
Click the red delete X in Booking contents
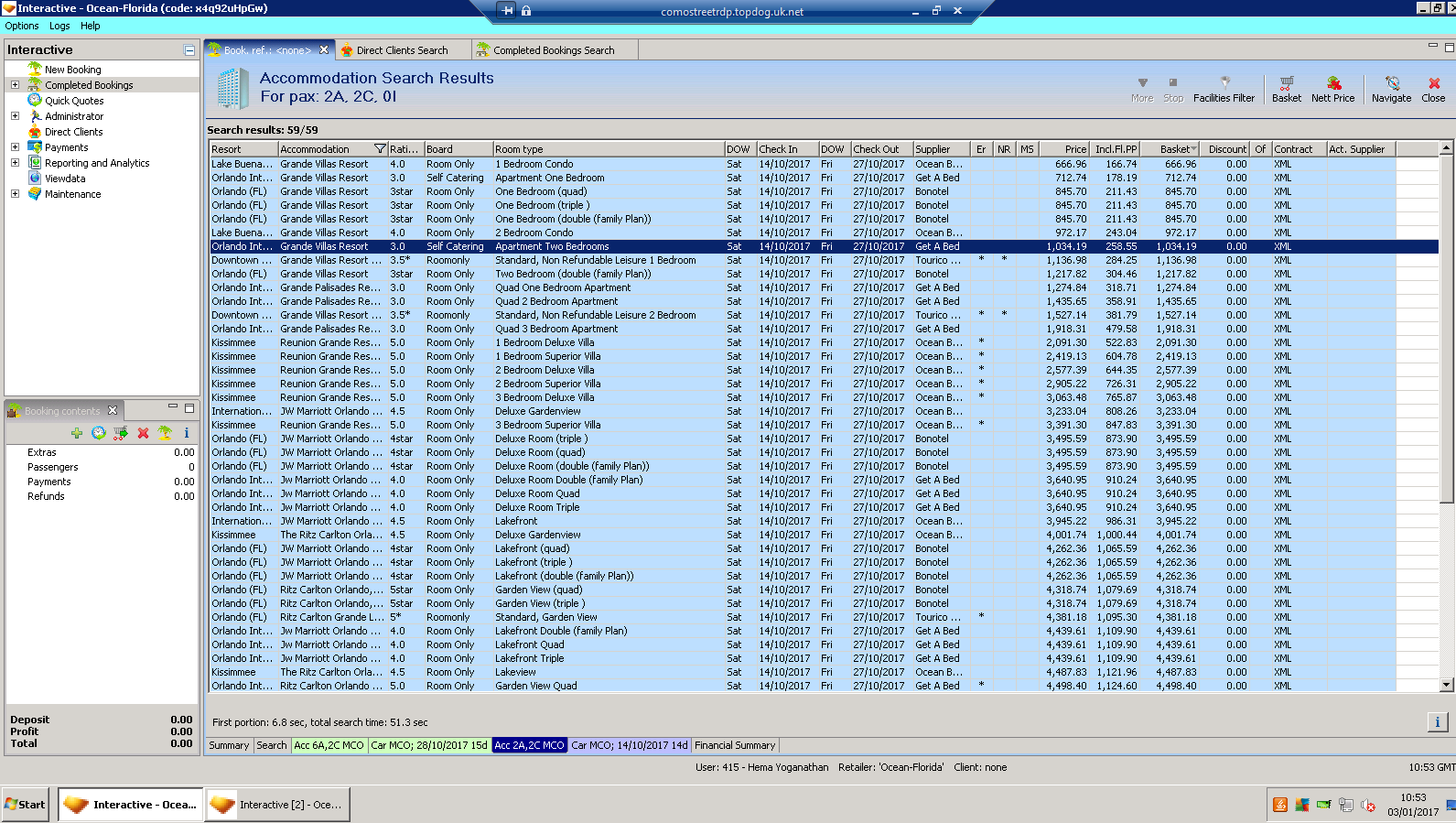click(143, 433)
